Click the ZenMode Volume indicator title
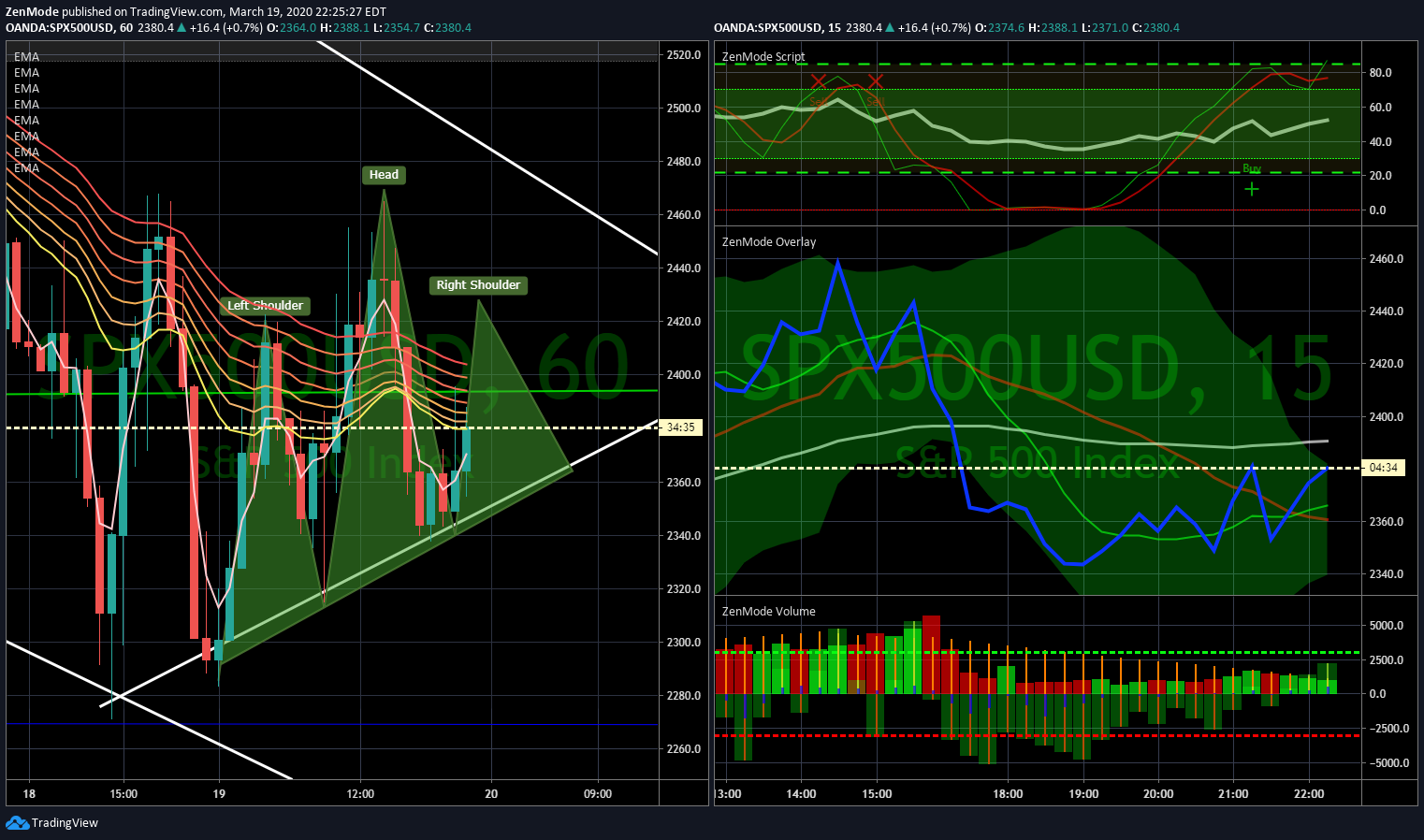 pos(769,611)
